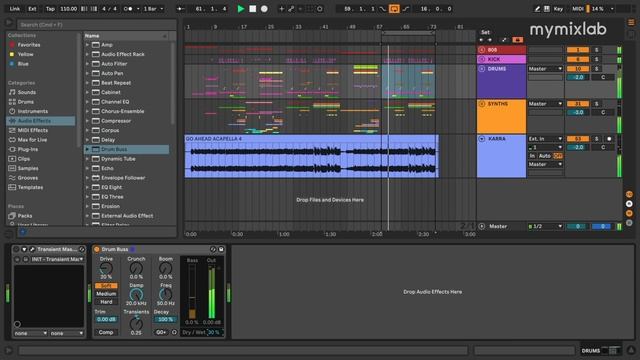The image size is (640, 360).
Task: Adjust the Drive knob in Drum Buss
Action: [x=106, y=268]
